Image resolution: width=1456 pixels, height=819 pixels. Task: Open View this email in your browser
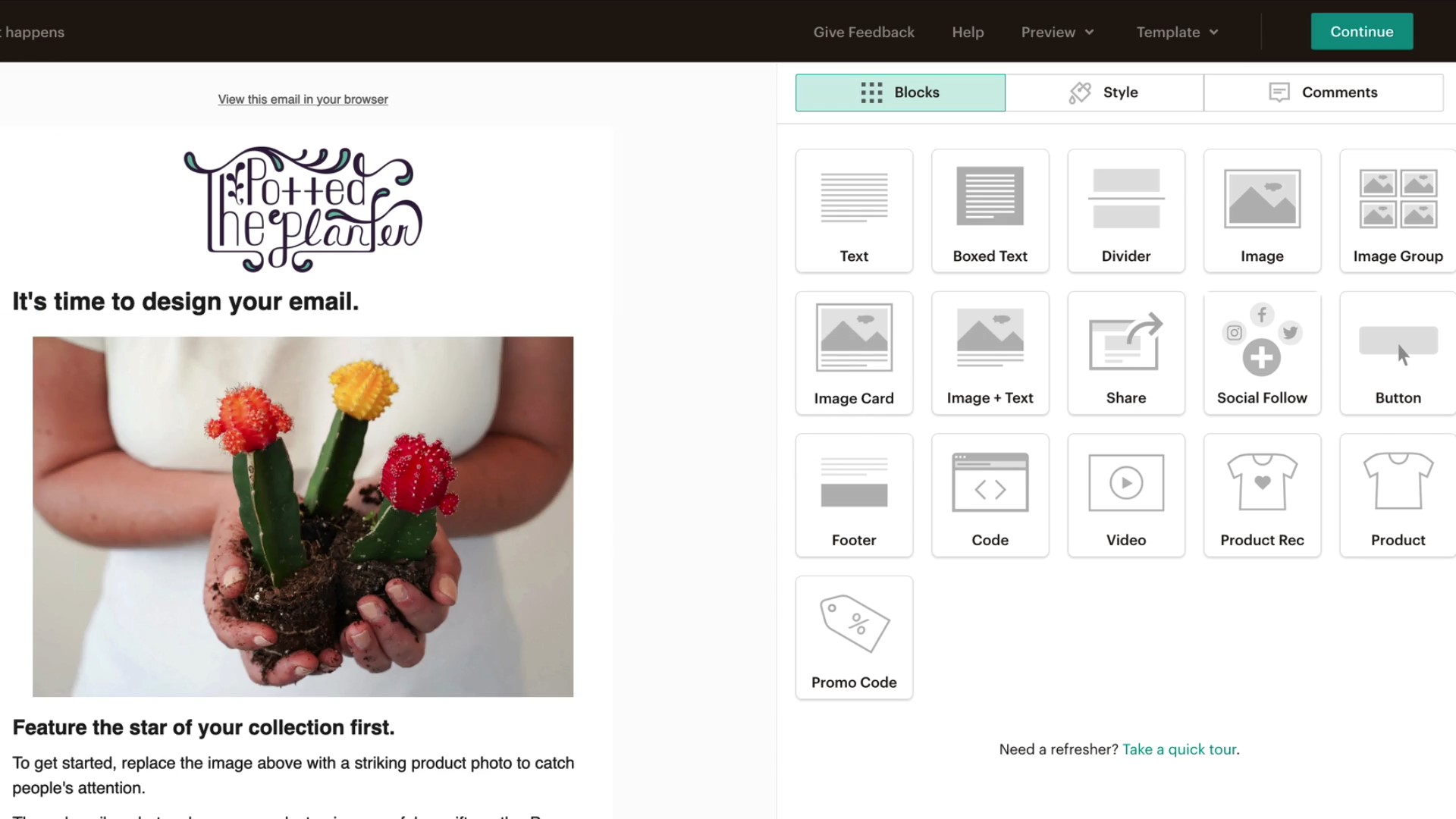(x=302, y=99)
